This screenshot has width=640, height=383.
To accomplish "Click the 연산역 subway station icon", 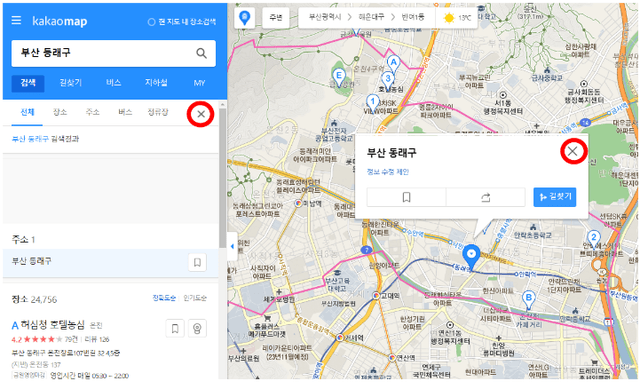I will [392, 358].
